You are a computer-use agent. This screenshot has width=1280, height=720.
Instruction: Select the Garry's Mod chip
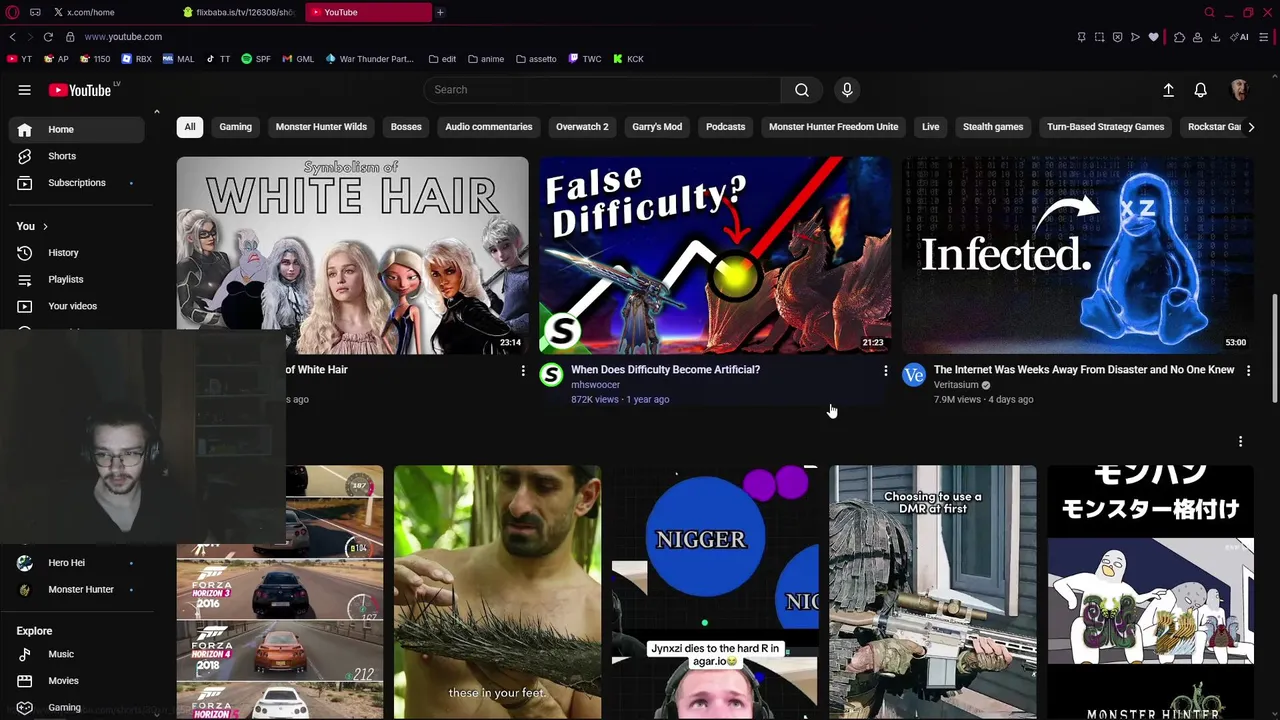tap(657, 127)
